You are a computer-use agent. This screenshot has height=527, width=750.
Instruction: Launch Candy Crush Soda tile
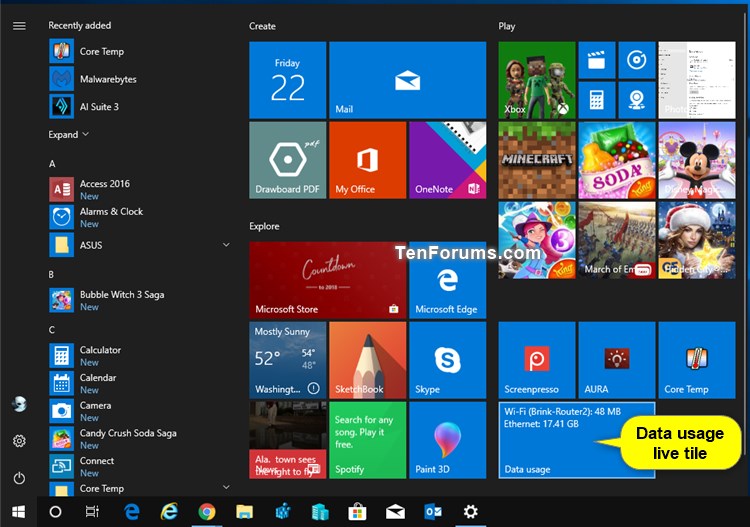617,160
